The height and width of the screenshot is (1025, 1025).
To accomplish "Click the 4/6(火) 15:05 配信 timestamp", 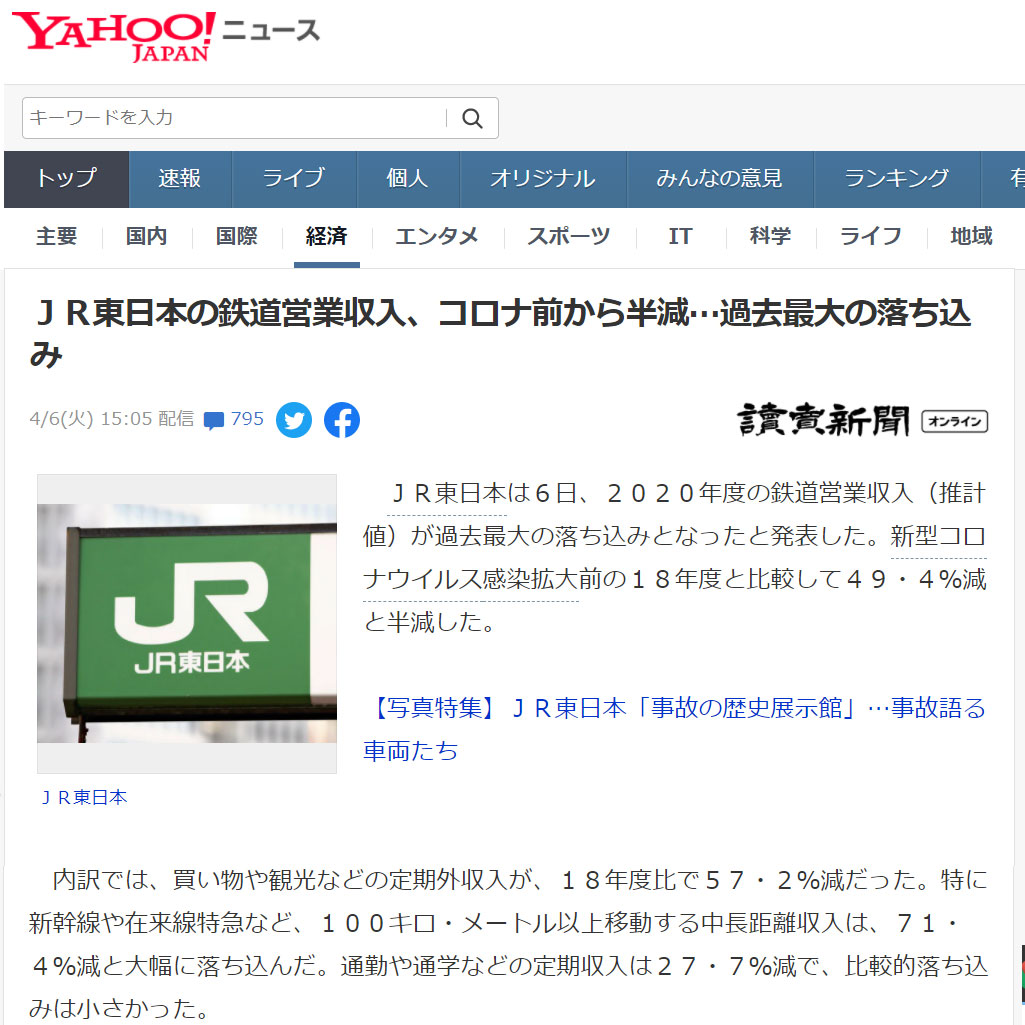I will coord(112,419).
